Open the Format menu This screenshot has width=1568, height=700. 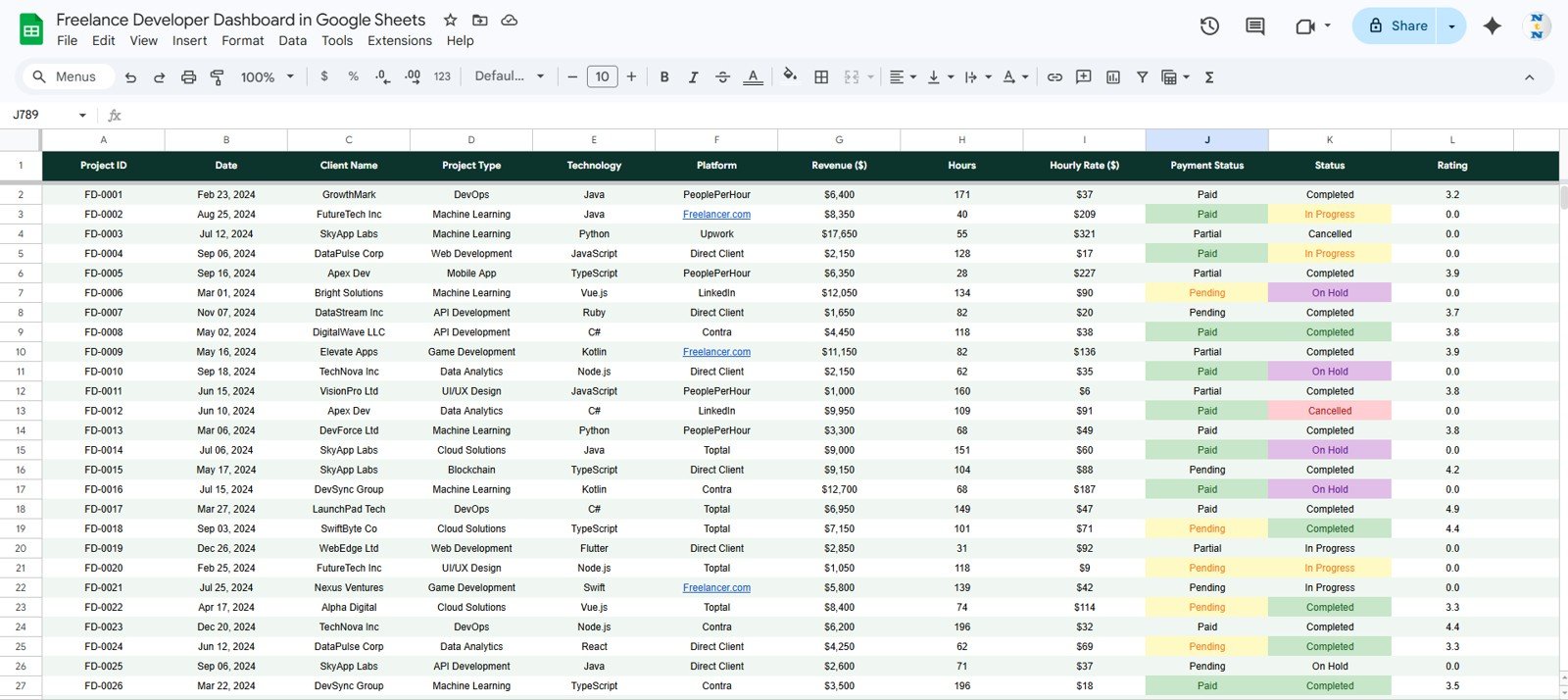pyautogui.click(x=242, y=41)
